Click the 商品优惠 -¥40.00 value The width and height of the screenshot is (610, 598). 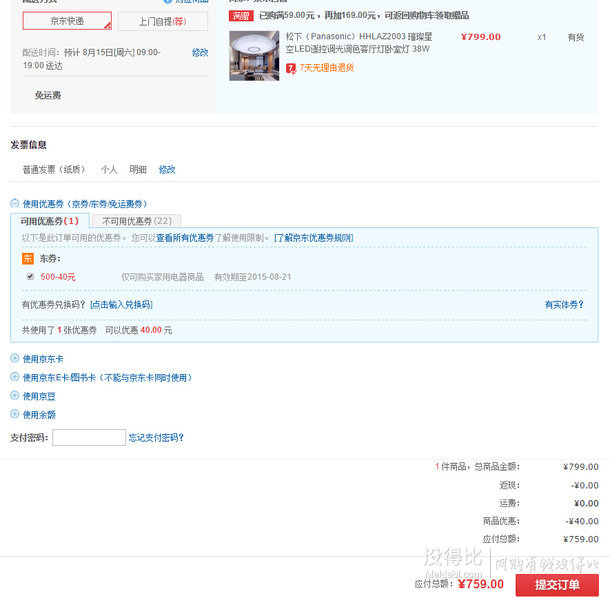pos(582,521)
